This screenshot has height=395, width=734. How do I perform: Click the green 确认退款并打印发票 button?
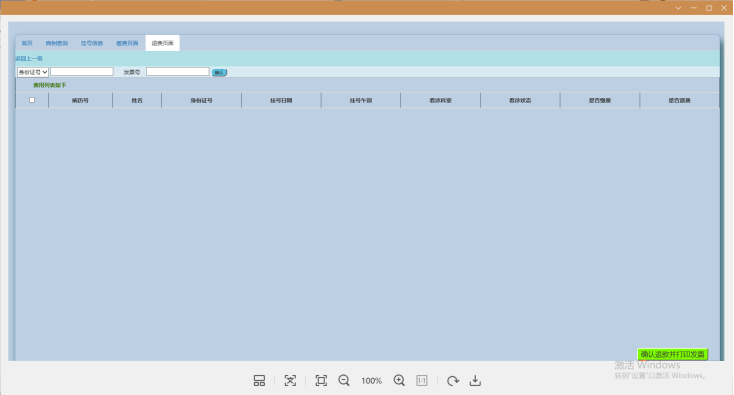(x=672, y=354)
